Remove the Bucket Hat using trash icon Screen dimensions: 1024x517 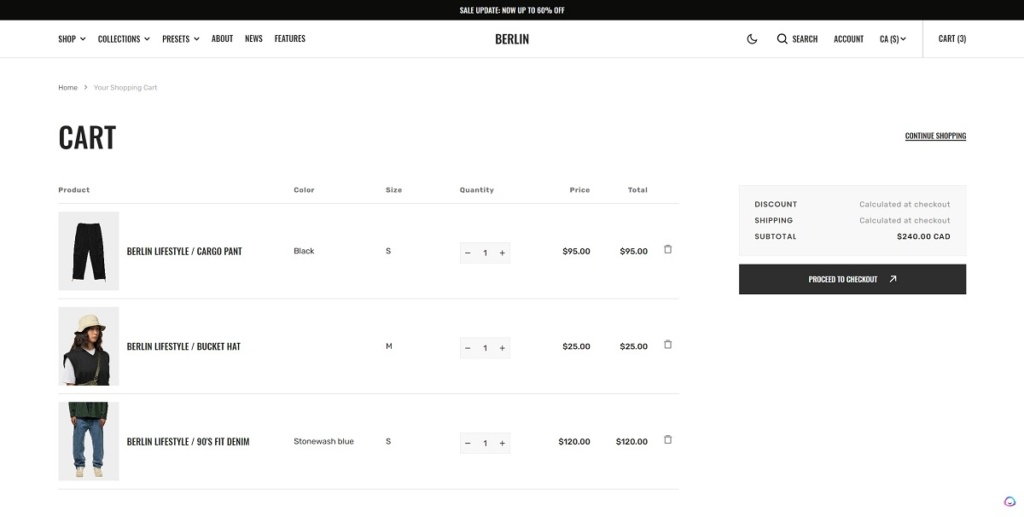click(x=668, y=345)
